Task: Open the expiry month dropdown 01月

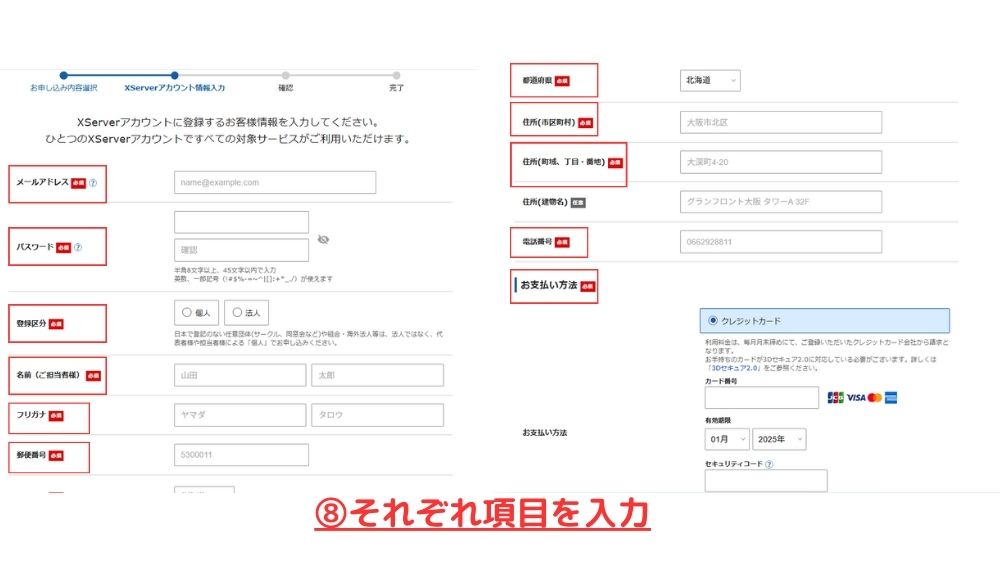Action: pyautogui.click(x=727, y=440)
